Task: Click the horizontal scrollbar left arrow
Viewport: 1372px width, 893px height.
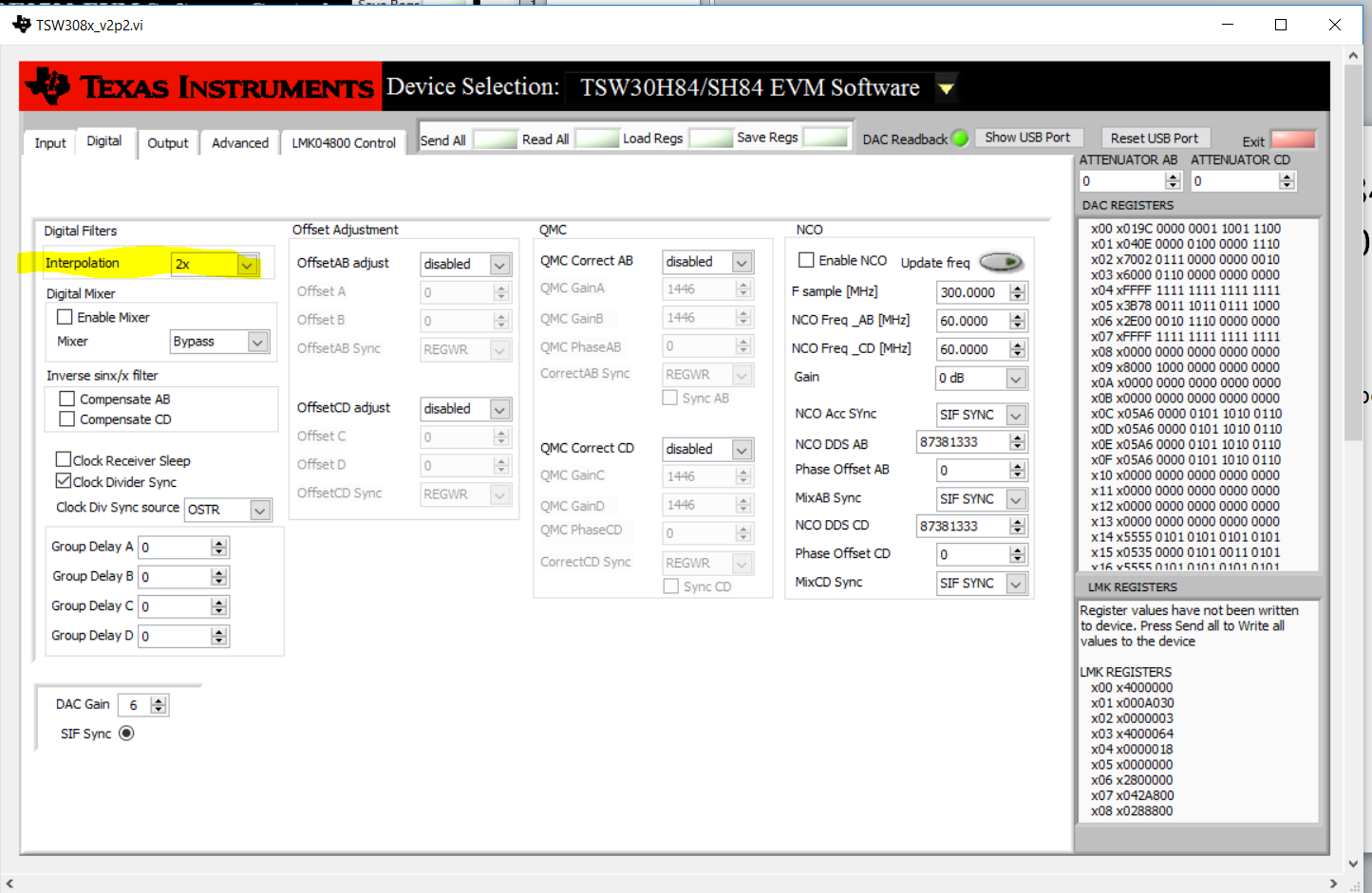Action: pos(9,884)
